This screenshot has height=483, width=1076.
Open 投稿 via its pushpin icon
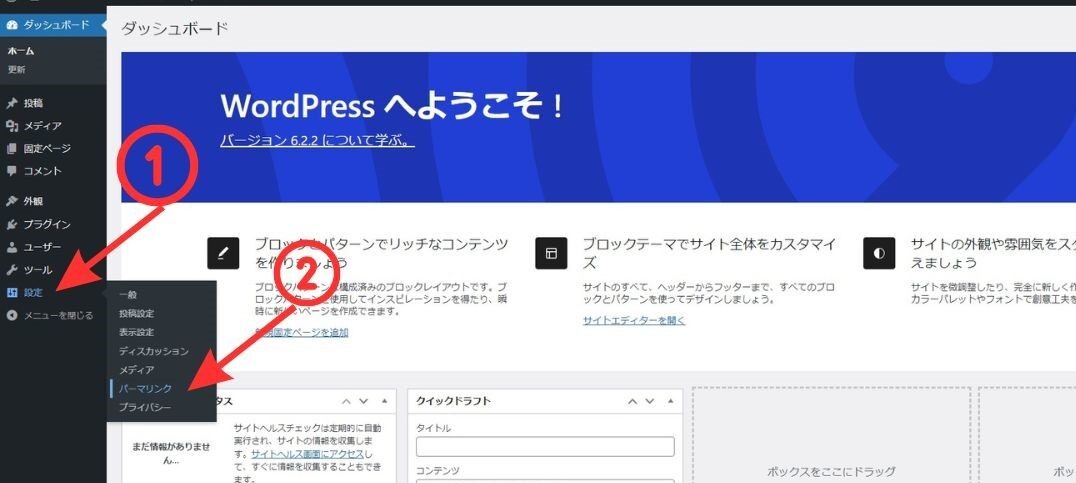point(11,103)
